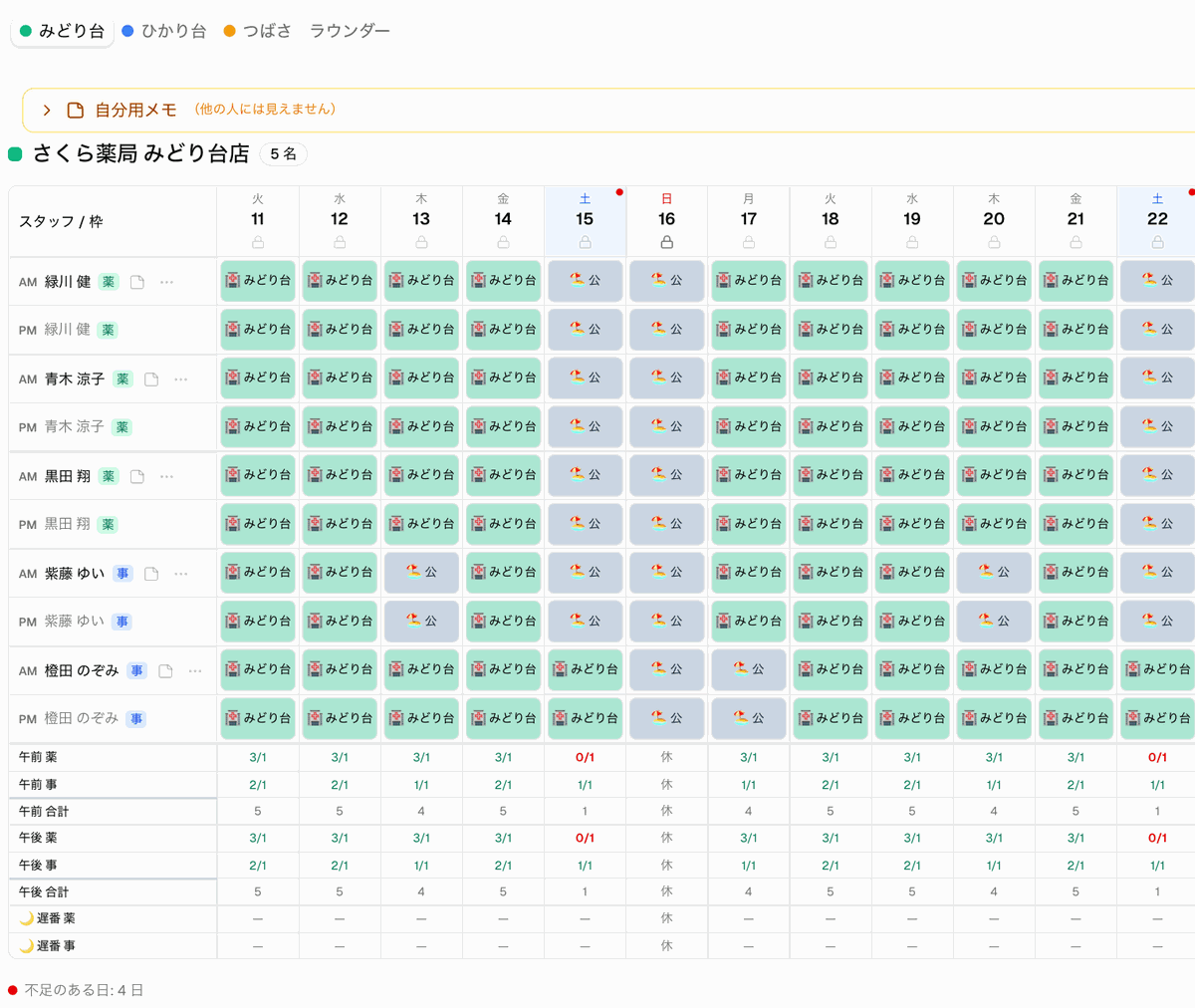Click 4 in 午後 合計 row day 17
This screenshot has height=1008, width=1195.
(749, 892)
